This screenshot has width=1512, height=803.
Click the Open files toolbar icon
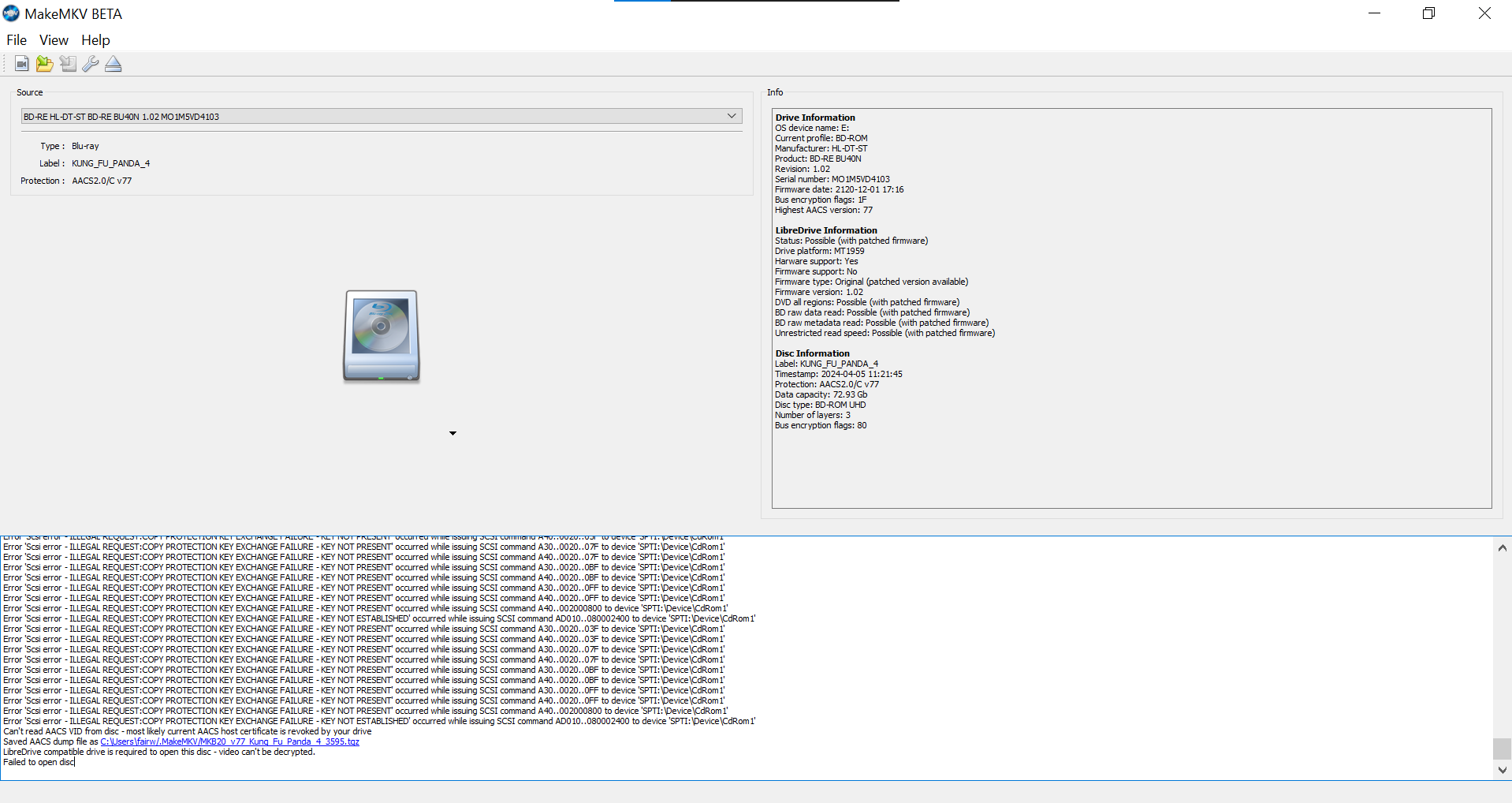22,64
